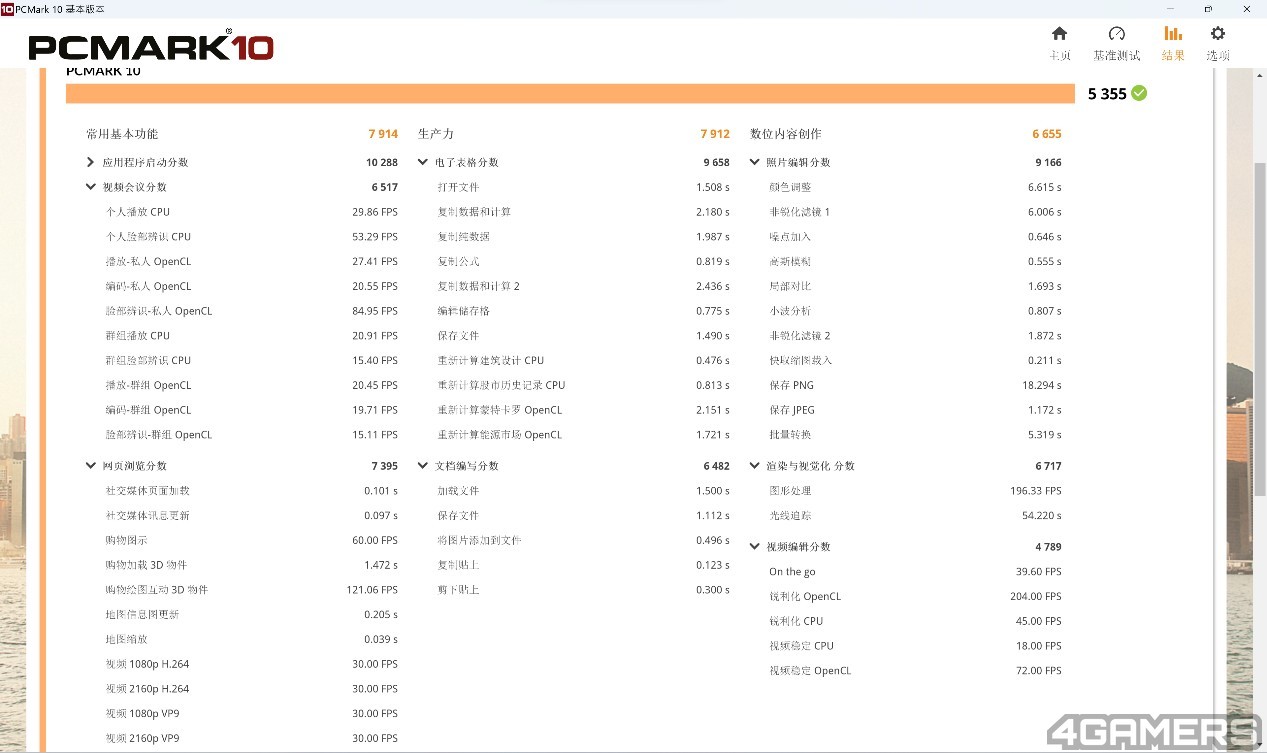Click the On the go row
This screenshot has height=753, width=1267.
click(x=916, y=572)
